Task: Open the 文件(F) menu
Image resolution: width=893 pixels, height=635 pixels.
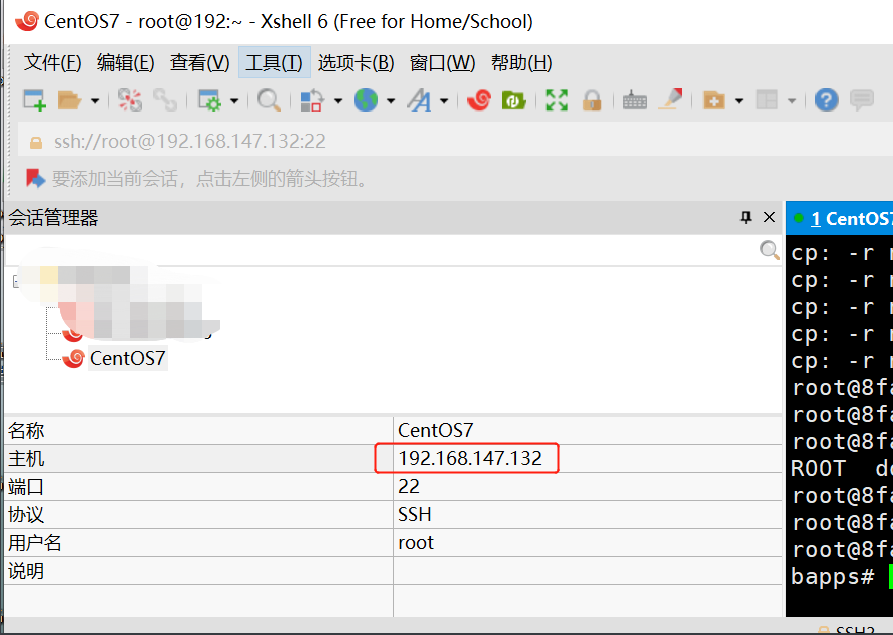Action: click(x=52, y=63)
